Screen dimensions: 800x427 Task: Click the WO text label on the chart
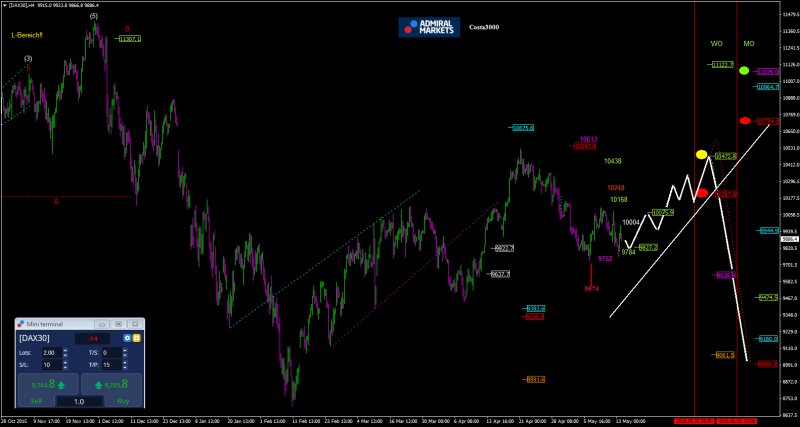pyautogui.click(x=717, y=45)
